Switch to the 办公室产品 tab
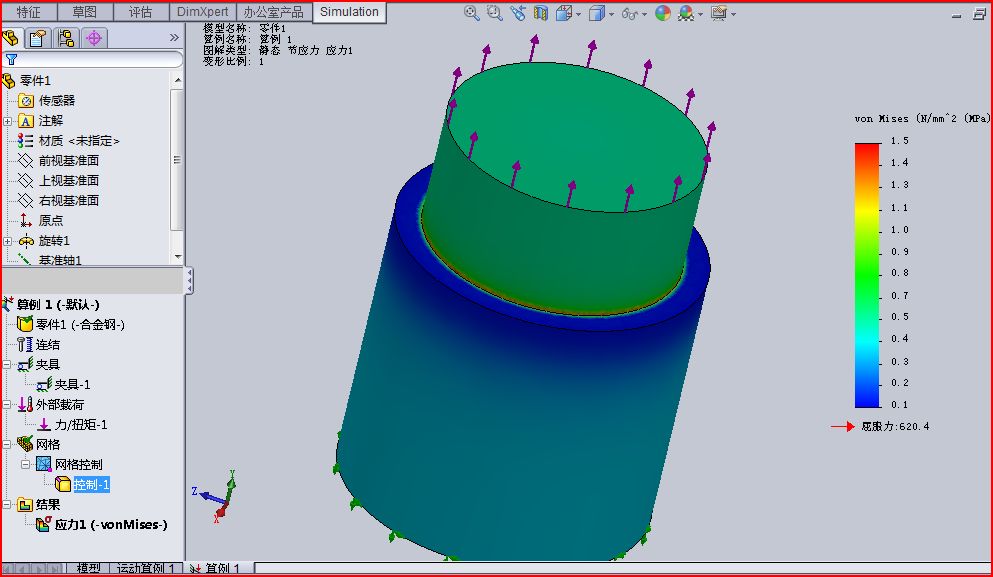This screenshot has width=993, height=577. [x=274, y=12]
